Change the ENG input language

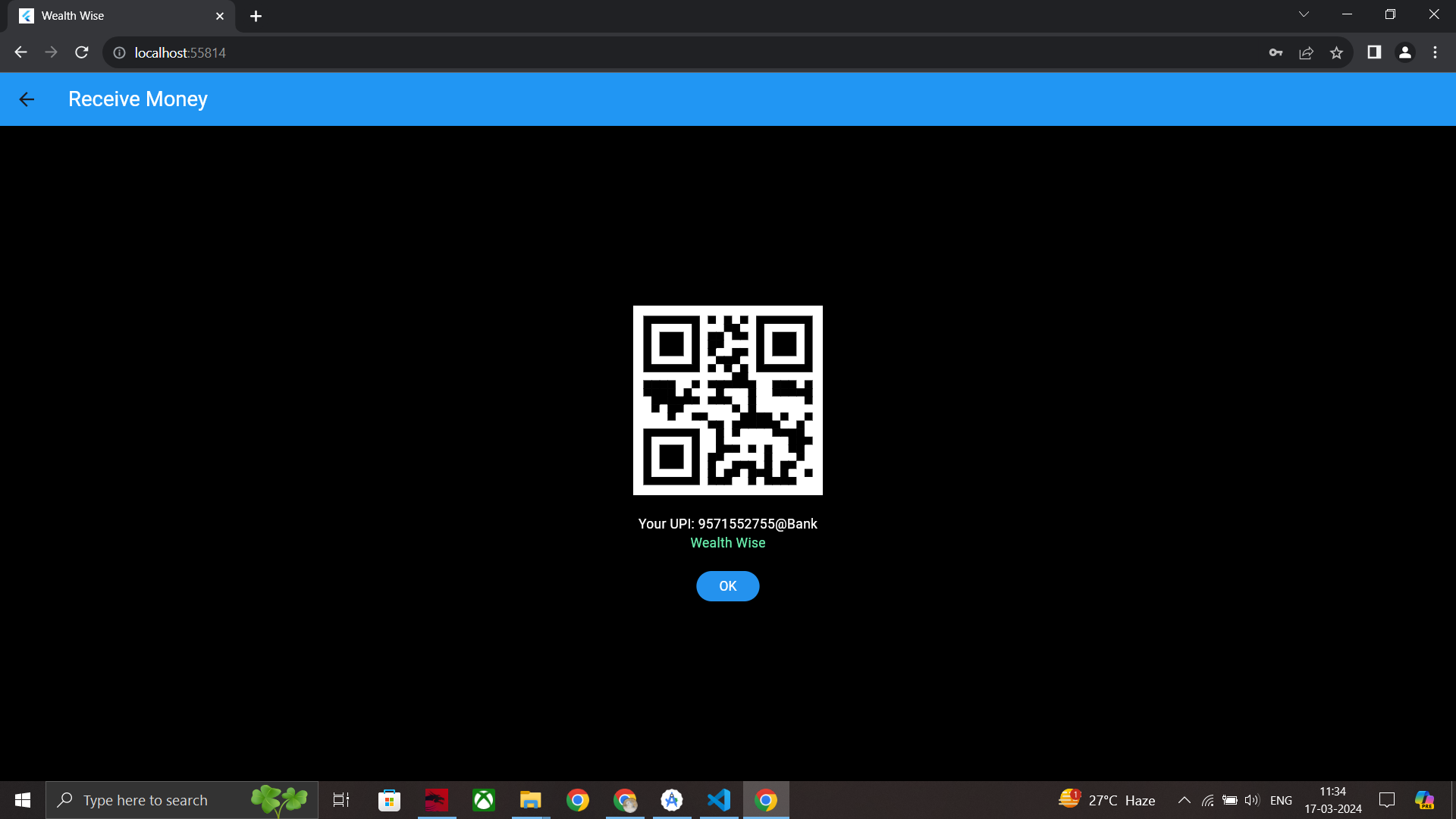(x=1282, y=800)
